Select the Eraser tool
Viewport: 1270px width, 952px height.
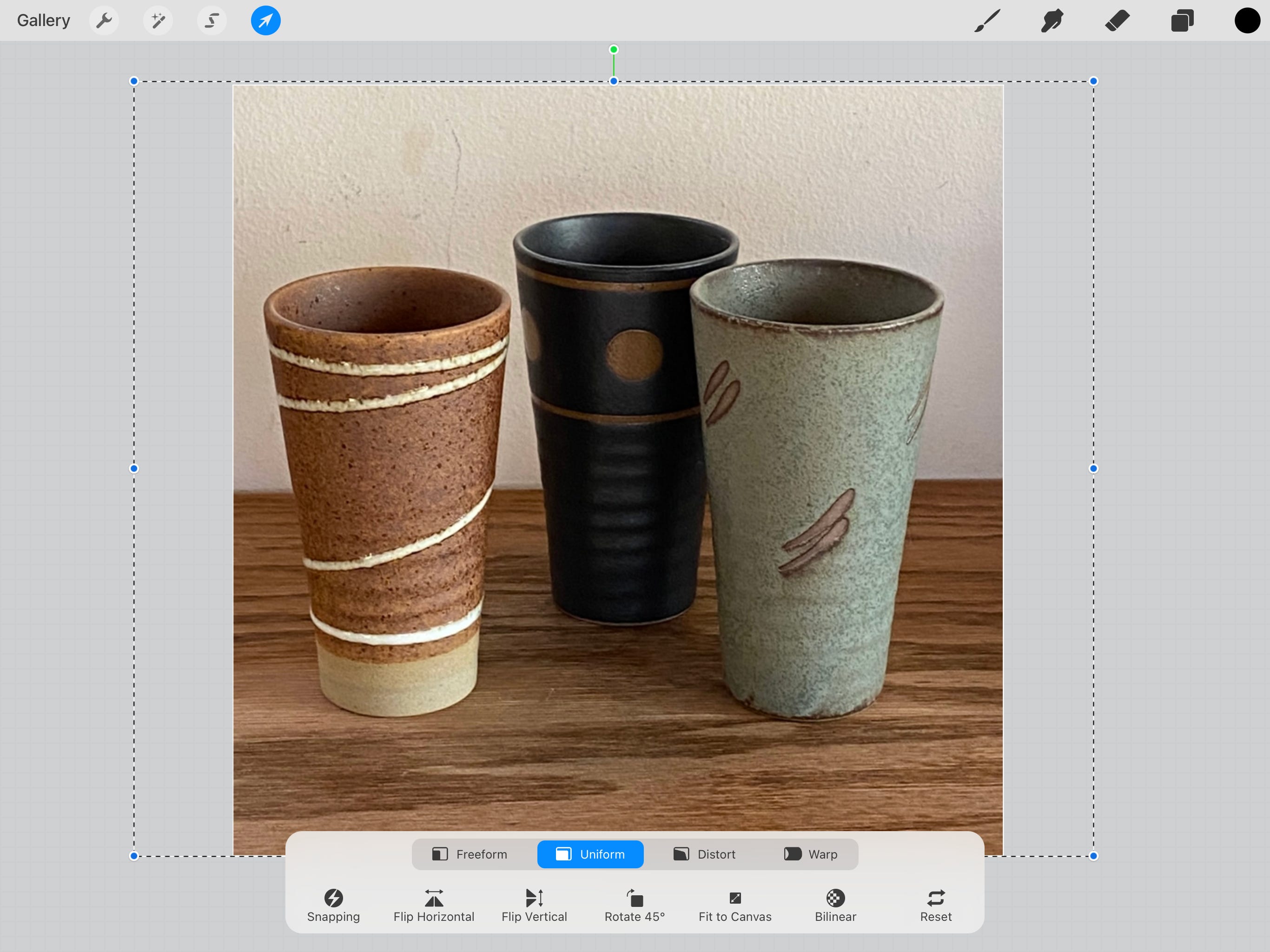point(1117,21)
